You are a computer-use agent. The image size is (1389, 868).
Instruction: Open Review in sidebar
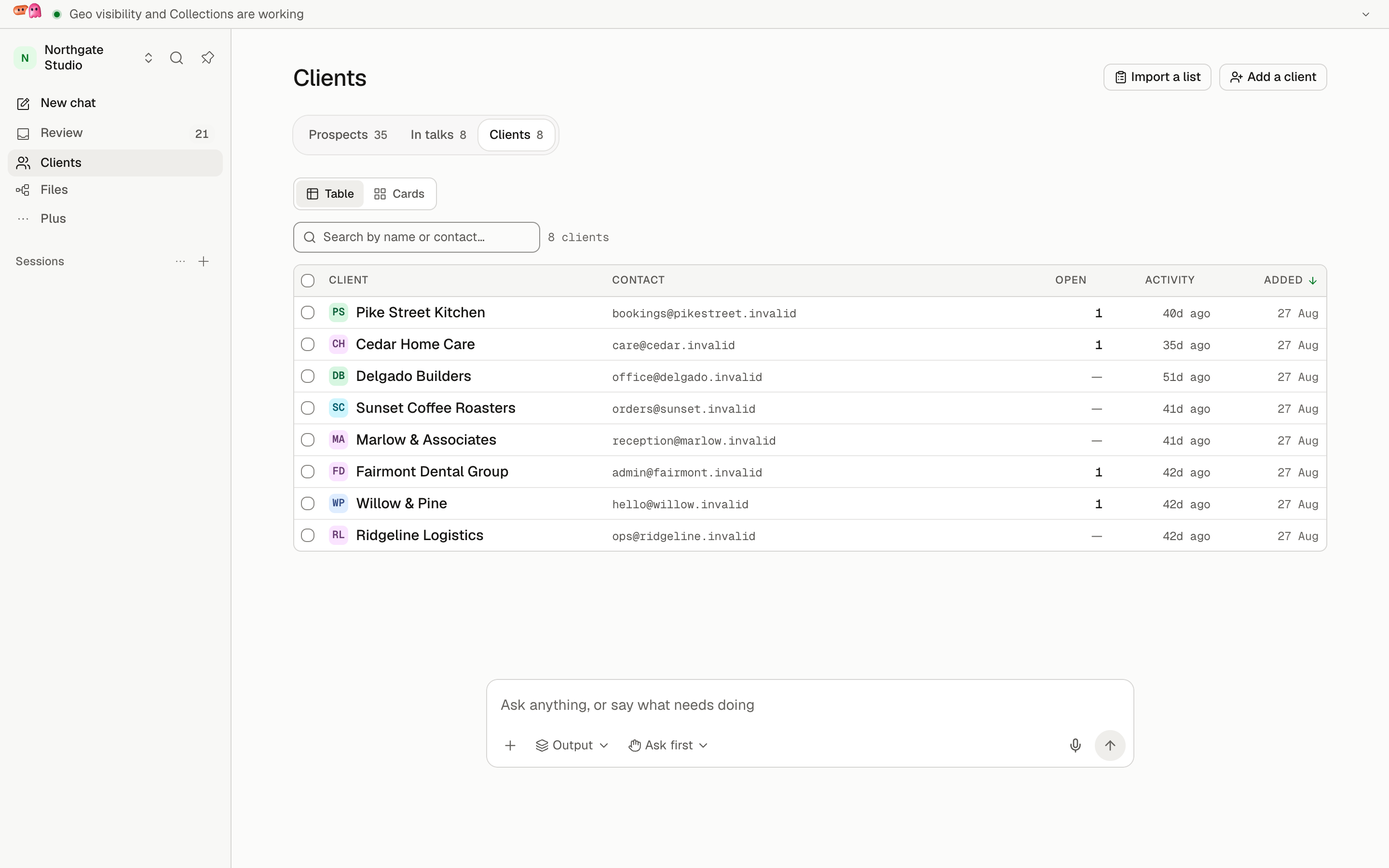115,133
